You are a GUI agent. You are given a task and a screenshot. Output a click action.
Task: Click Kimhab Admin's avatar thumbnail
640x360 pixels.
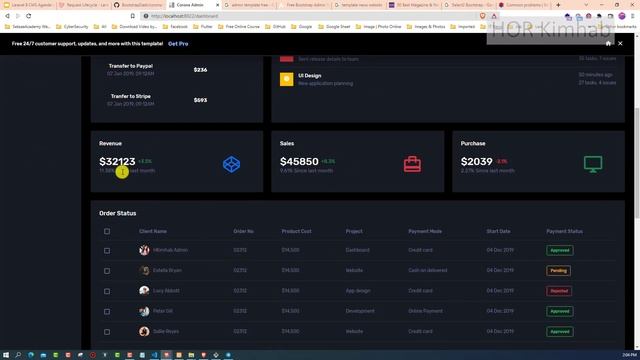pos(144,250)
